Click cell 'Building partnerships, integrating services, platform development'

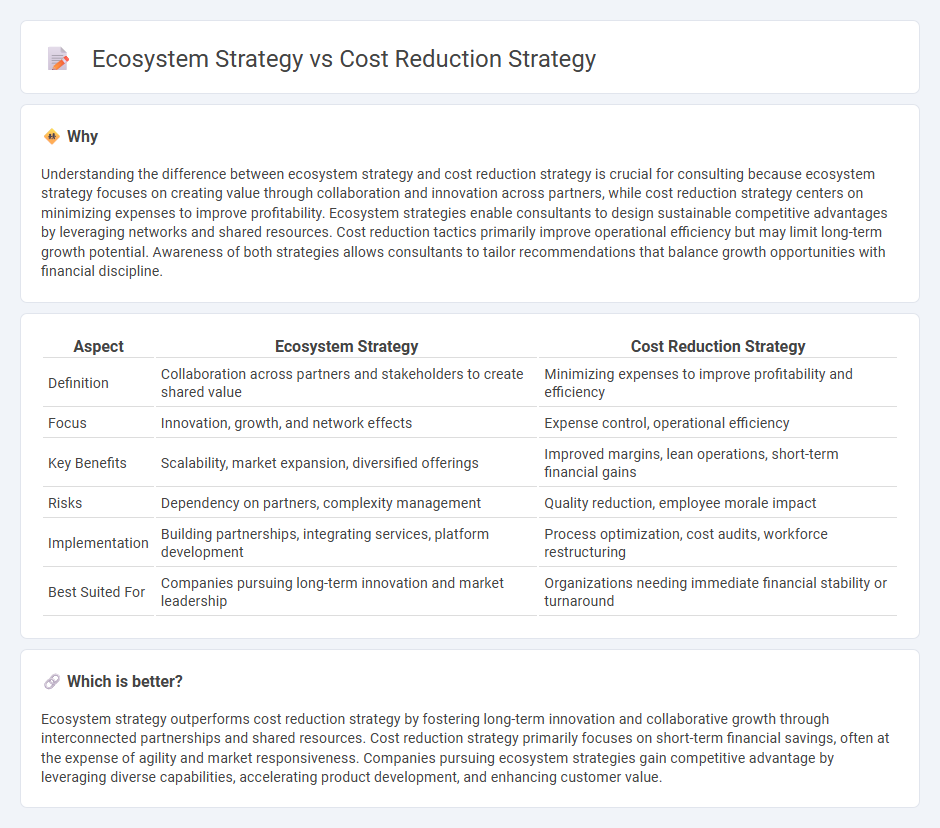pyautogui.click(x=347, y=543)
